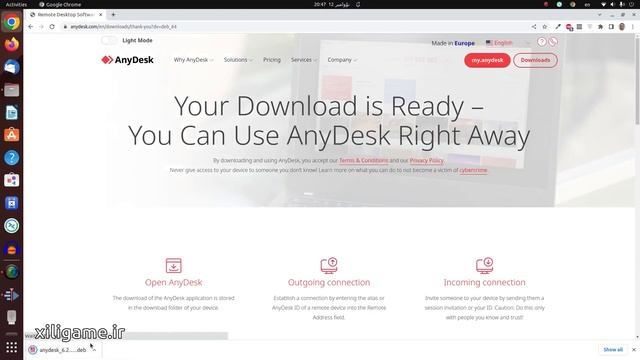Open download item options arrow

point(94,350)
